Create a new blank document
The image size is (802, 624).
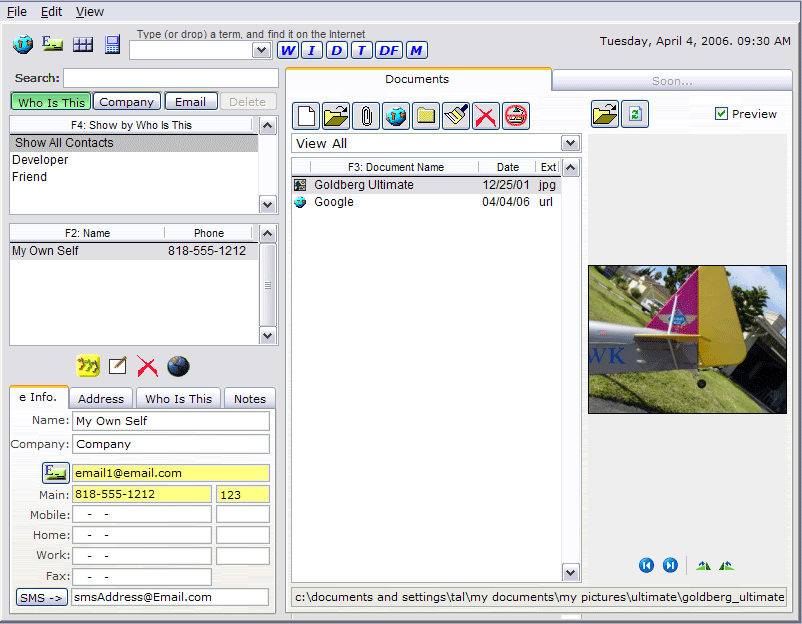point(306,116)
